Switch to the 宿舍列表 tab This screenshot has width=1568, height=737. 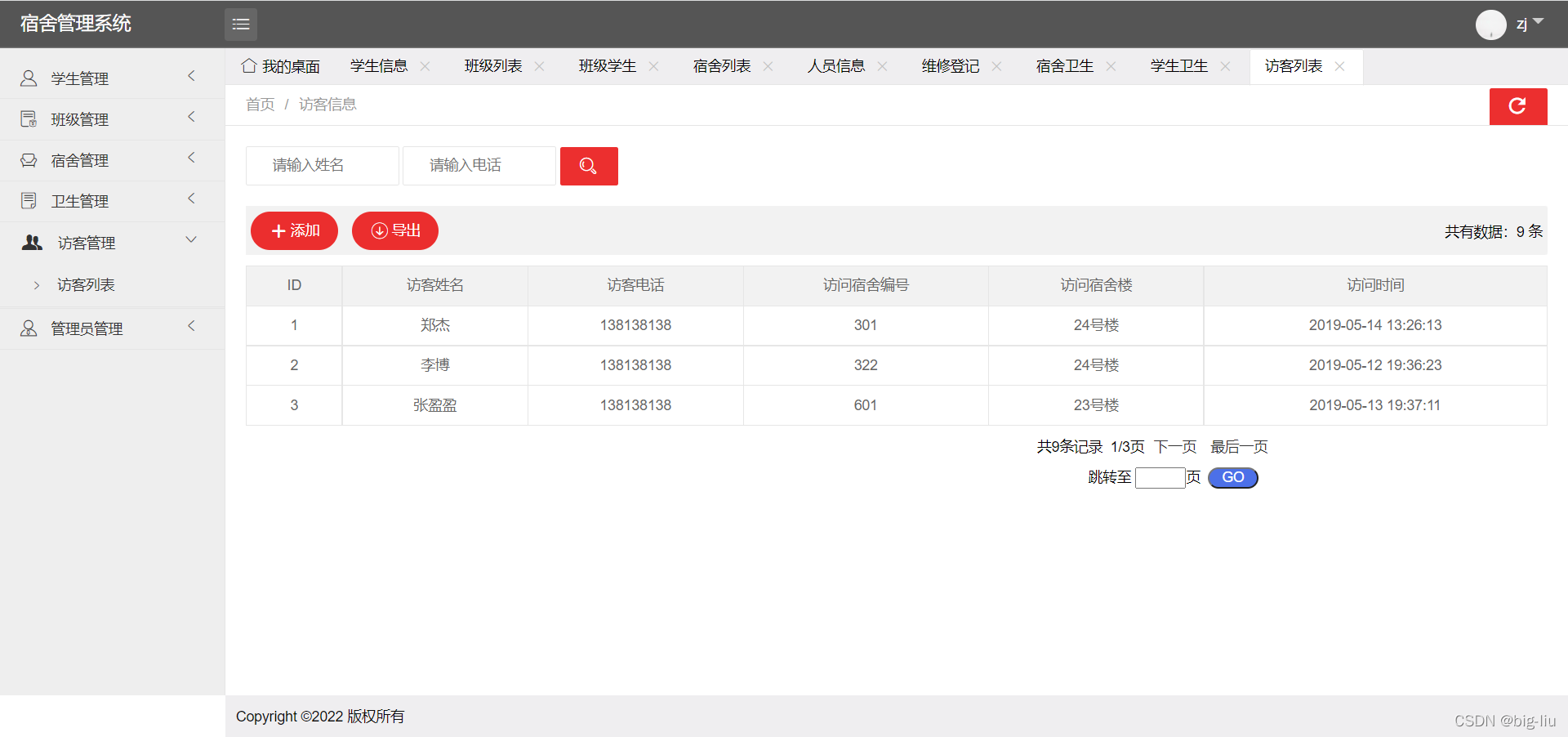(x=722, y=66)
